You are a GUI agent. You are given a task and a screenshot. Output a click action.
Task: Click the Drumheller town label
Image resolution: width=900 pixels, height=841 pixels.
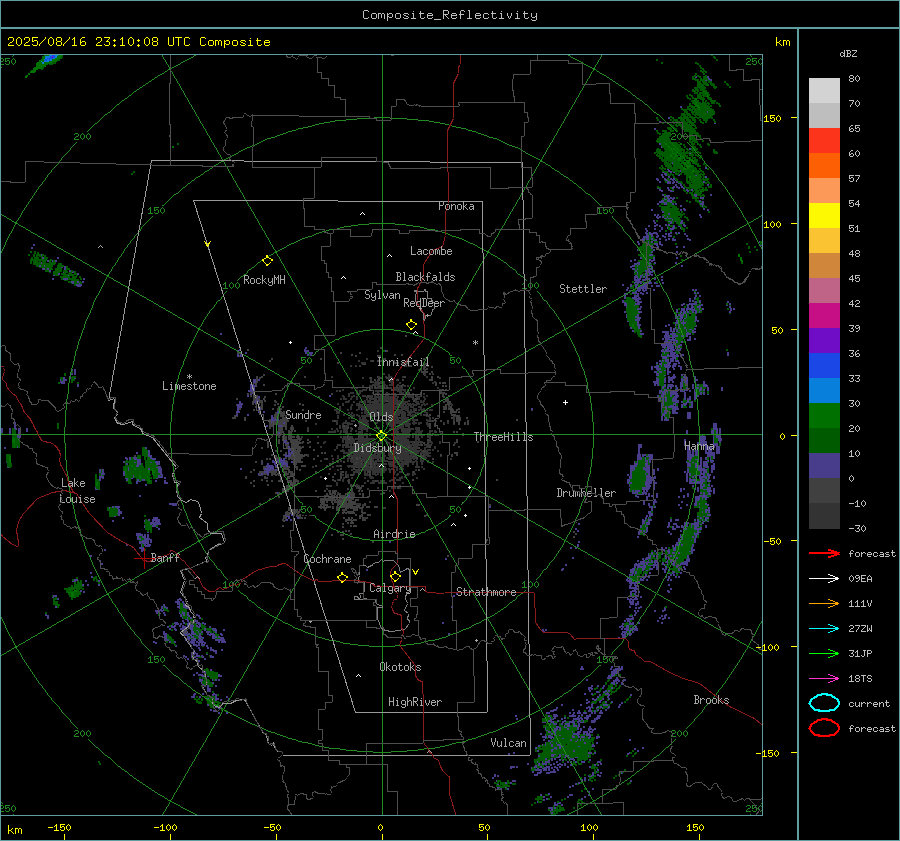[586, 493]
